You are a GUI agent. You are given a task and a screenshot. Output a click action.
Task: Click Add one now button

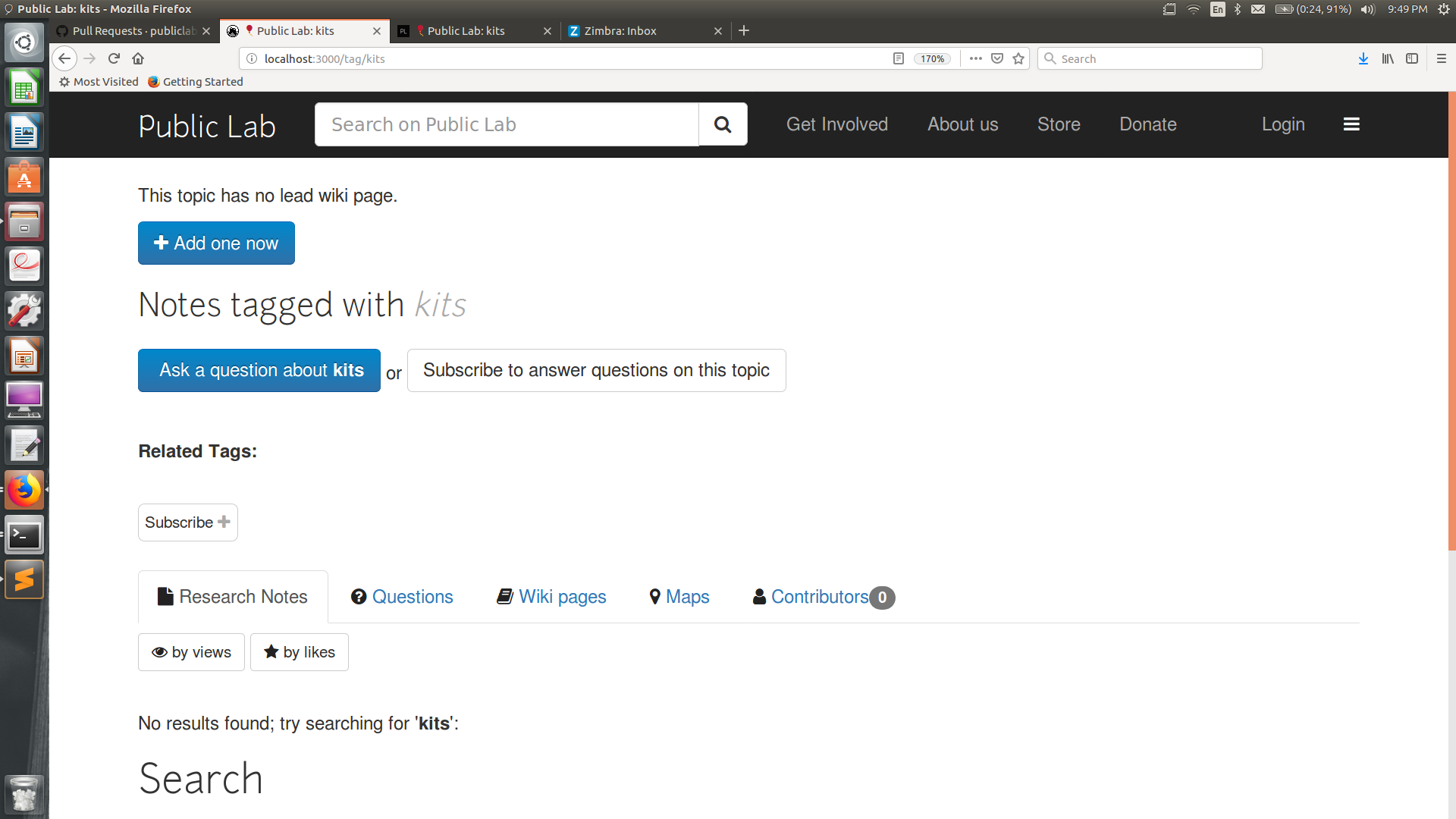[x=216, y=243]
